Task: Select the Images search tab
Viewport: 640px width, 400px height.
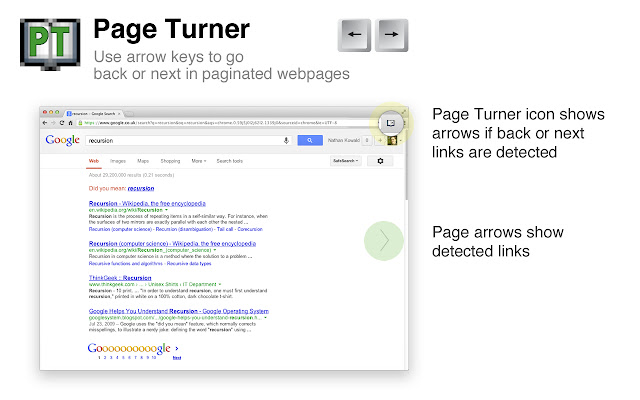Action: 118,161
